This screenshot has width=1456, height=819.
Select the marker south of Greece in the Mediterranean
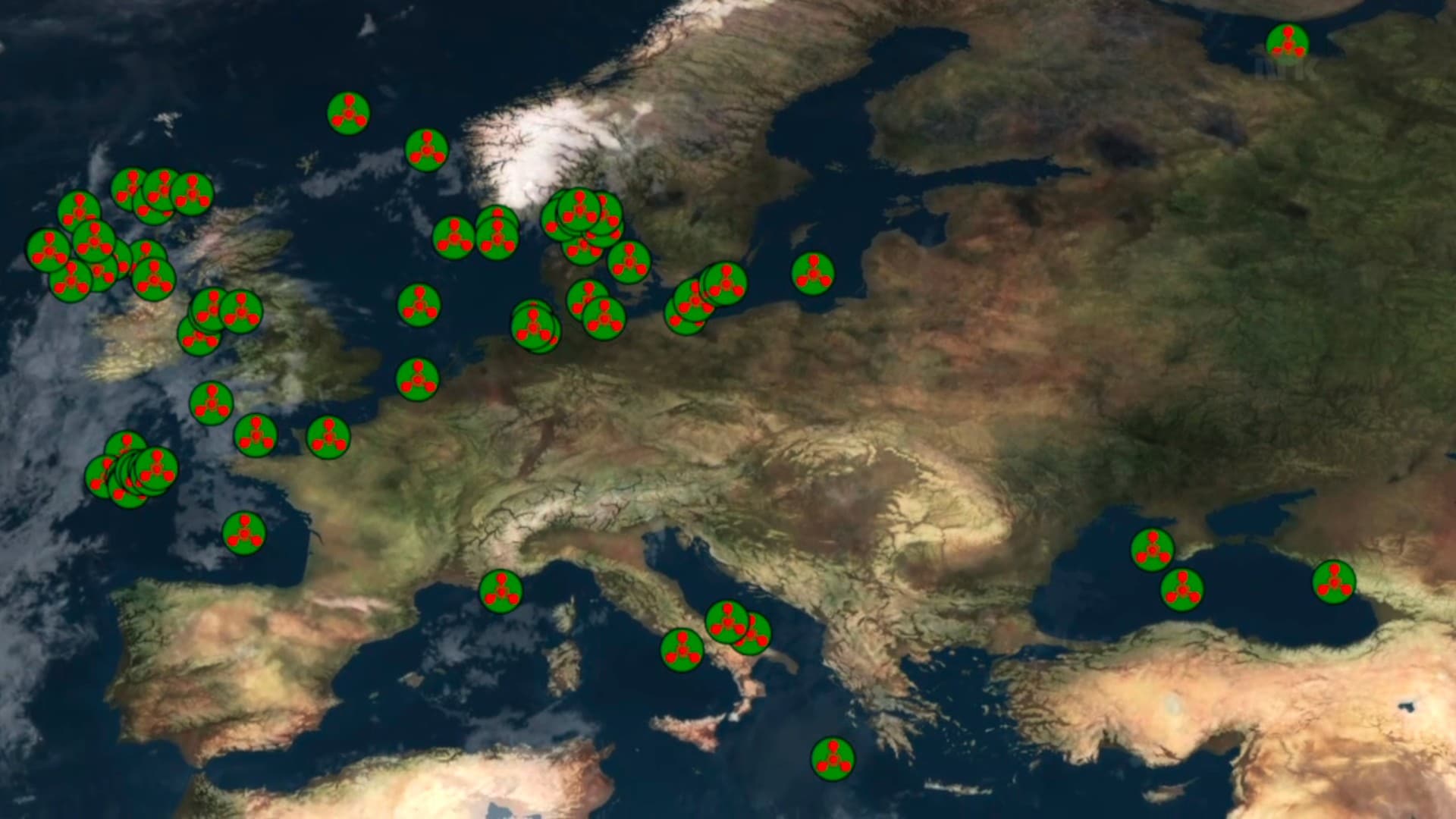[833, 758]
